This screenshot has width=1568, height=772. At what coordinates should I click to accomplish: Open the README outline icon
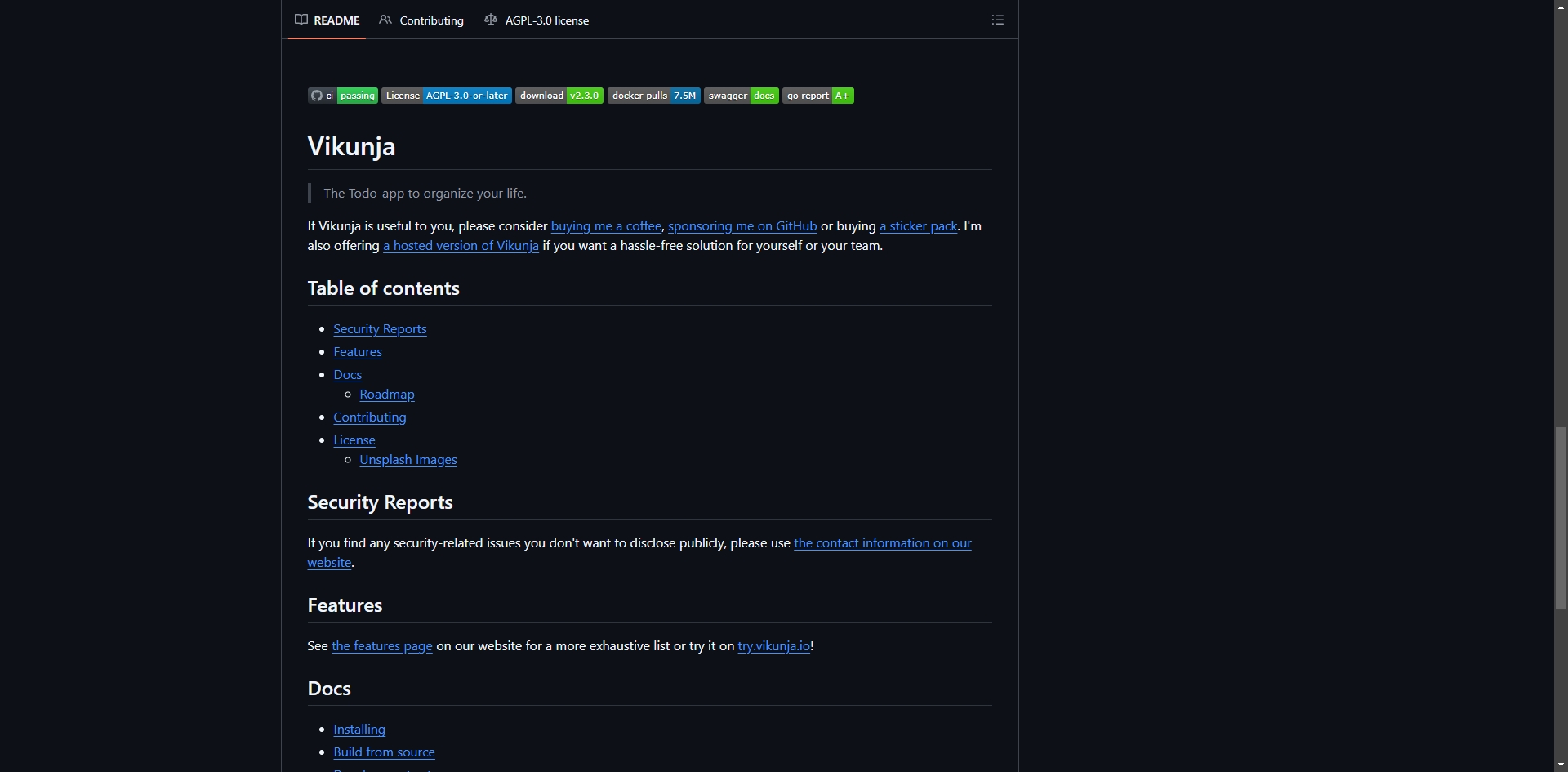click(997, 20)
